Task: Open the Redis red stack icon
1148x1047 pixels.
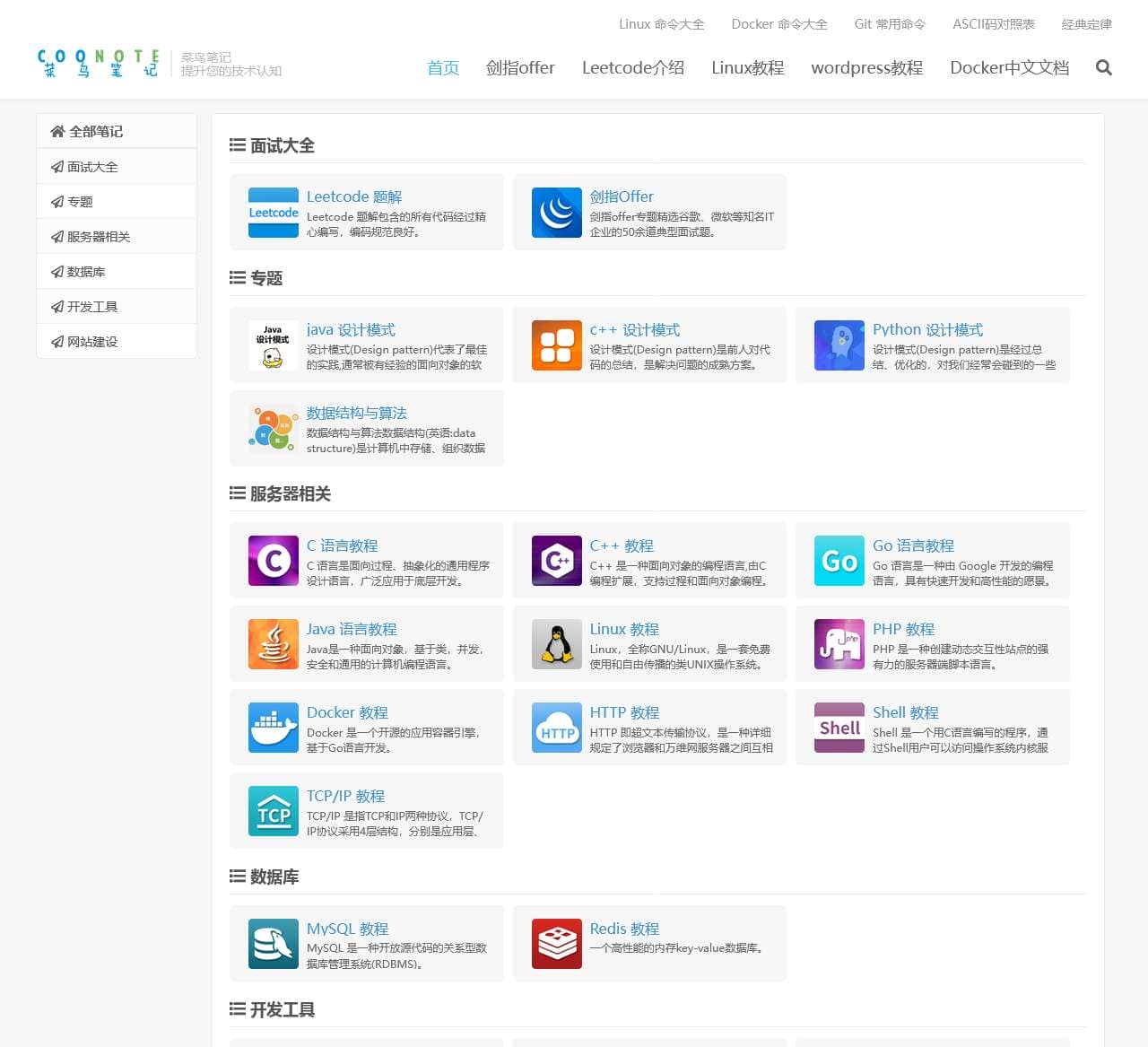Action: (557, 944)
